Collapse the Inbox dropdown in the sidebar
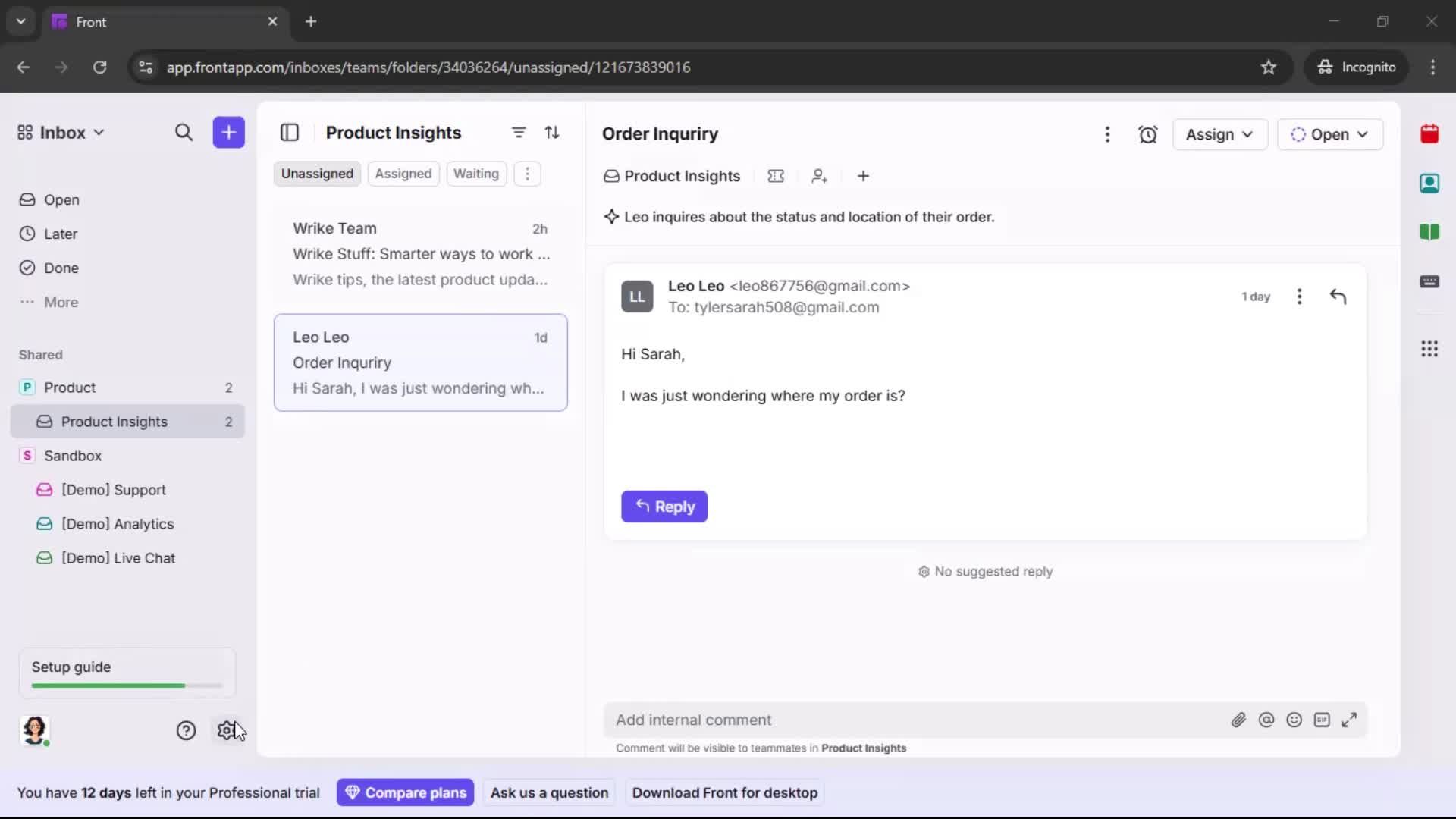 [x=99, y=132]
